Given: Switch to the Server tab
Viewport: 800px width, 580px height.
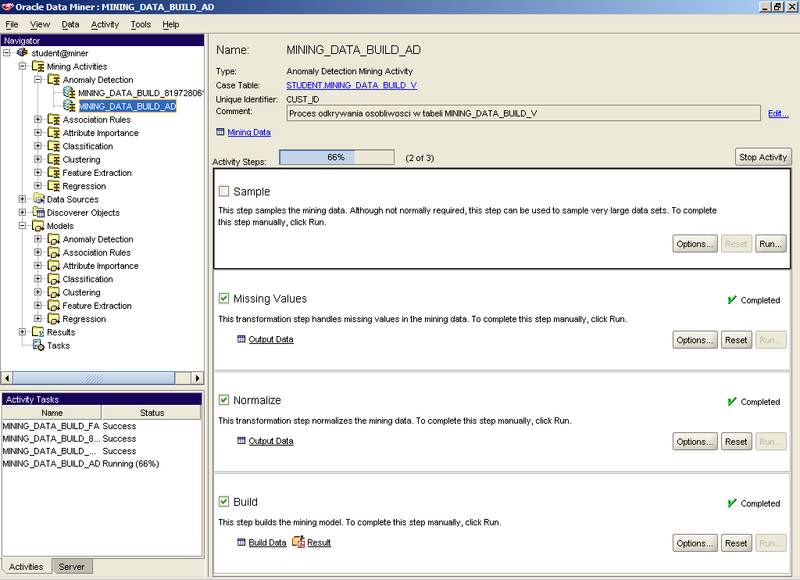Looking at the screenshot, I should [72, 566].
